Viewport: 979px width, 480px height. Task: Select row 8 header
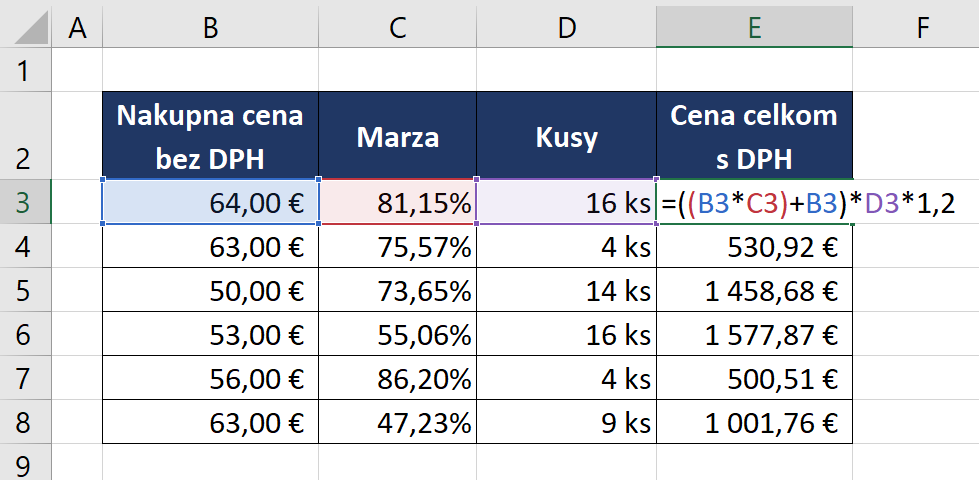pos(25,423)
